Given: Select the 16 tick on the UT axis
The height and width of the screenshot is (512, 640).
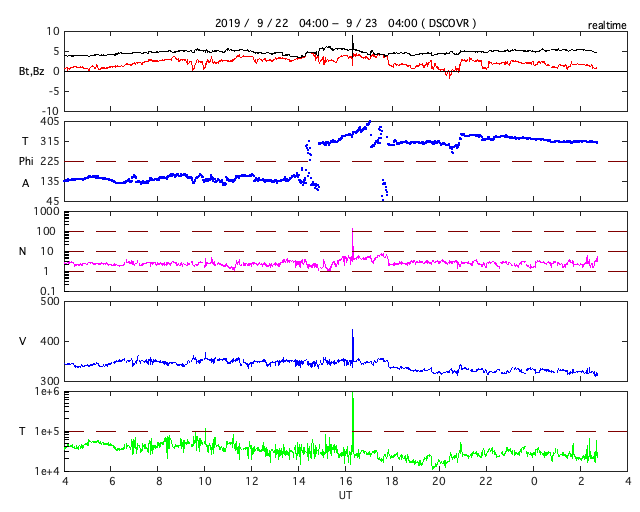Looking at the screenshot, I should 346,481.
